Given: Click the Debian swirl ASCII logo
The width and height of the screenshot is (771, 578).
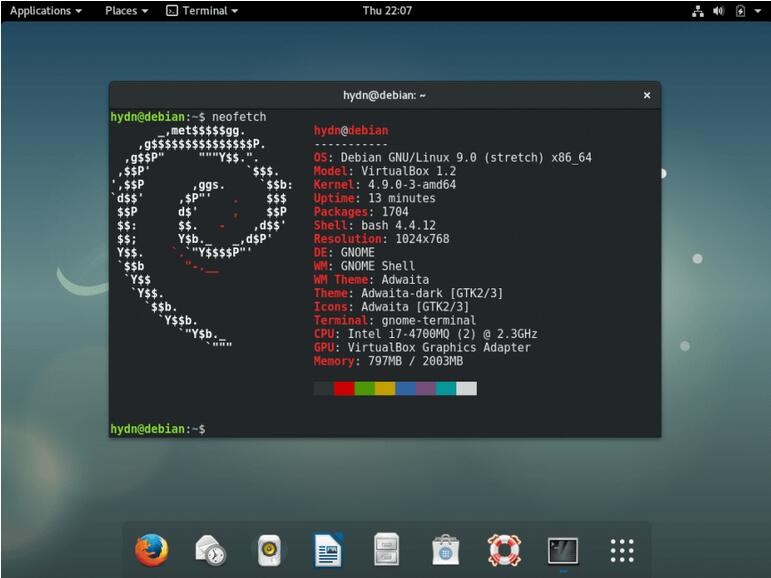Looking at the screenshot, I should [202, 239].
